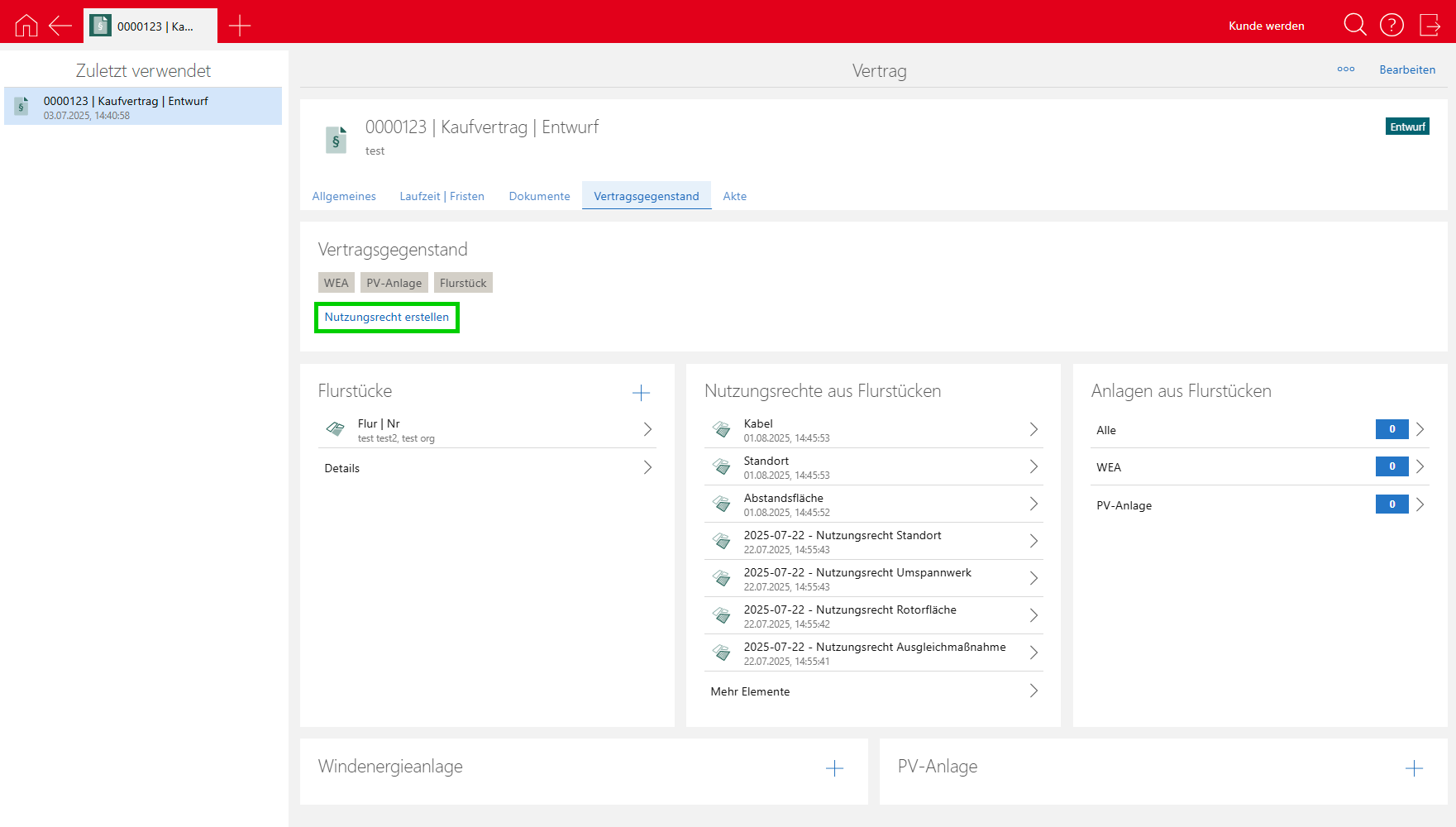
Task: Switch to the Laufzeit | Fristen tab
Action: (x=442, y=196)
